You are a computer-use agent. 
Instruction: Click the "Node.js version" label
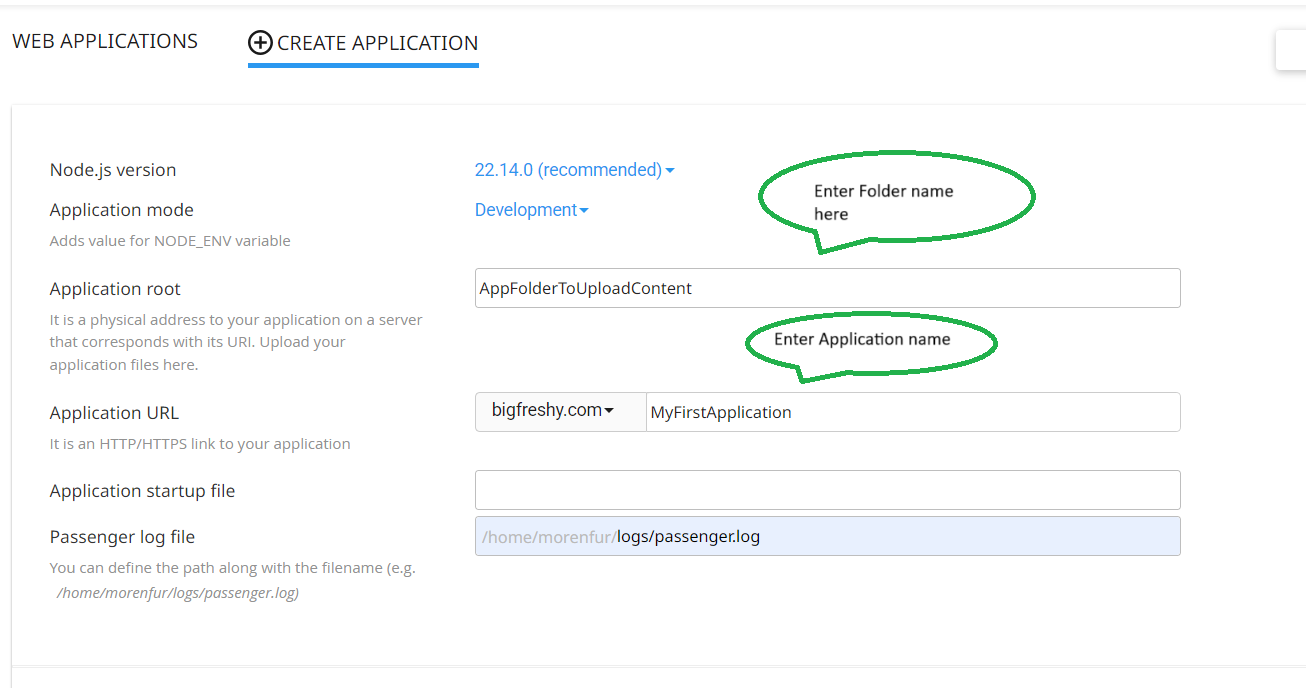pyautogui.click(x=113, y=170)
